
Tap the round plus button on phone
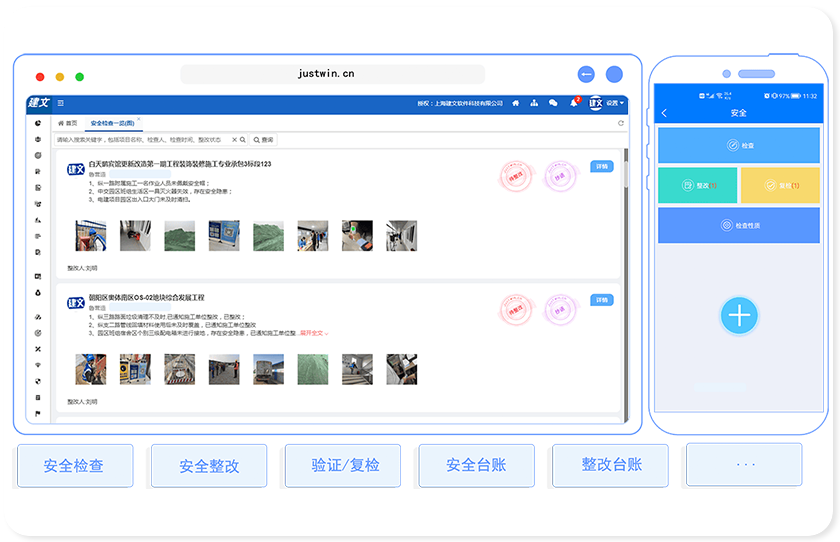click(x=739, y=316)
